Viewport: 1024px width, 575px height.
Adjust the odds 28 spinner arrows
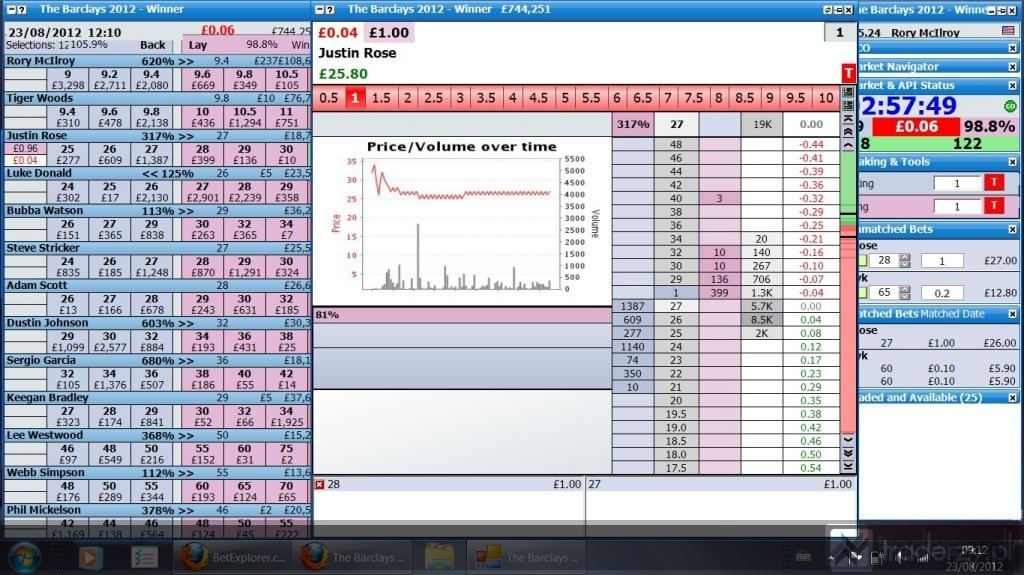904,260
